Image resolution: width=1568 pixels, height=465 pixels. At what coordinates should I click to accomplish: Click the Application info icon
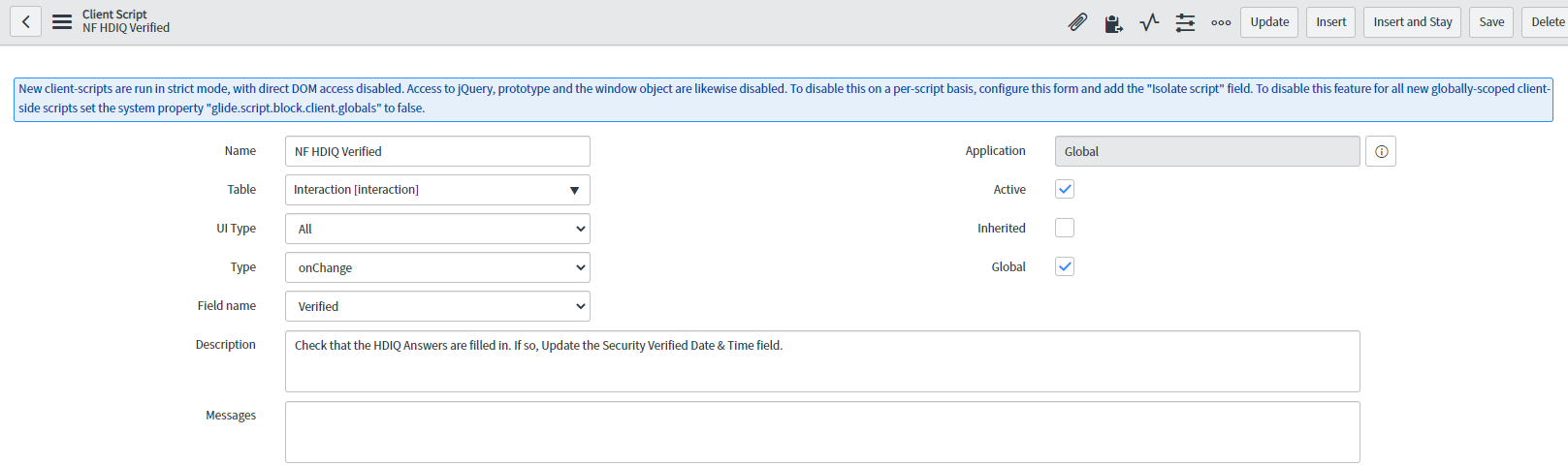coord(1381,151)
